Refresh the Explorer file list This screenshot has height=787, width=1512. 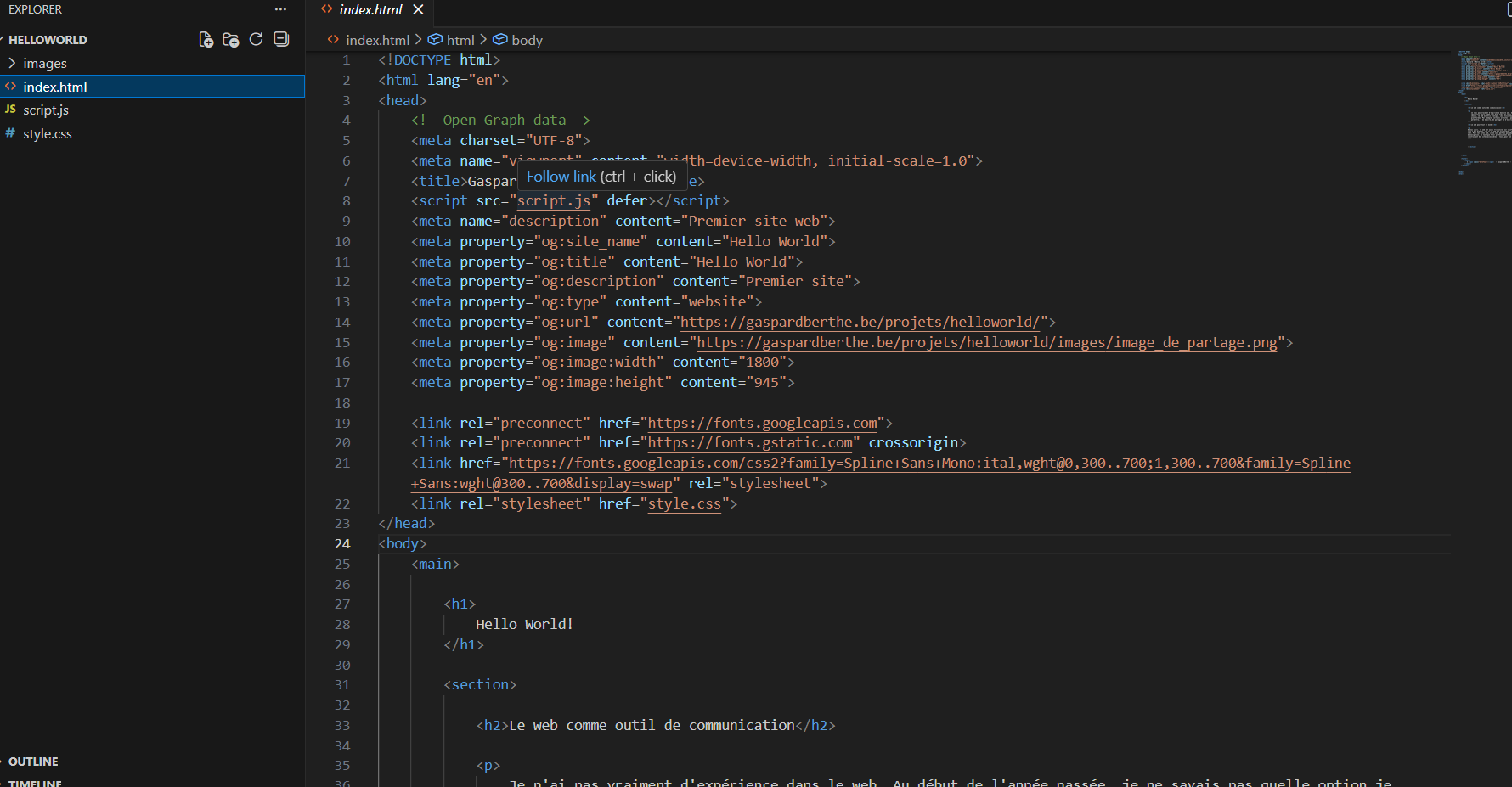click(256, 39)
